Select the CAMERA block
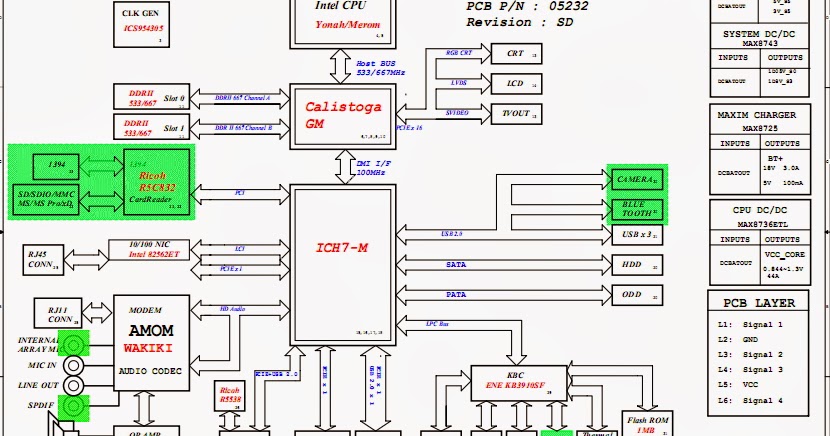 [x=637, y=179]
